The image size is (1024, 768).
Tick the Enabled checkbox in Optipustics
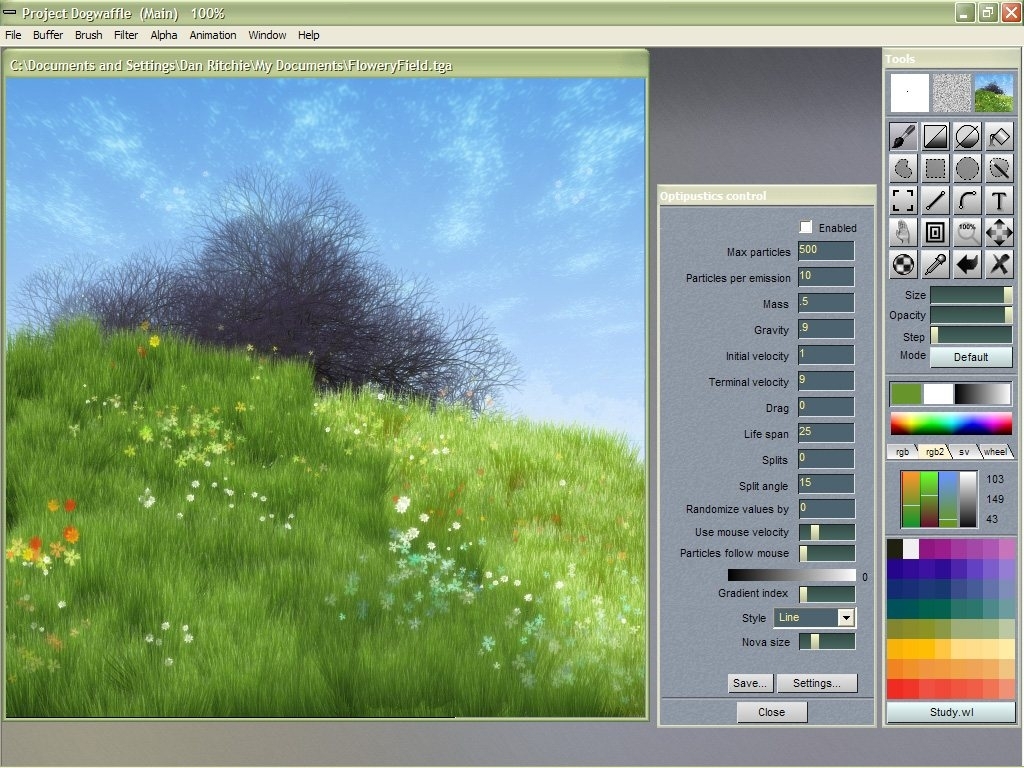pos(806,227)
